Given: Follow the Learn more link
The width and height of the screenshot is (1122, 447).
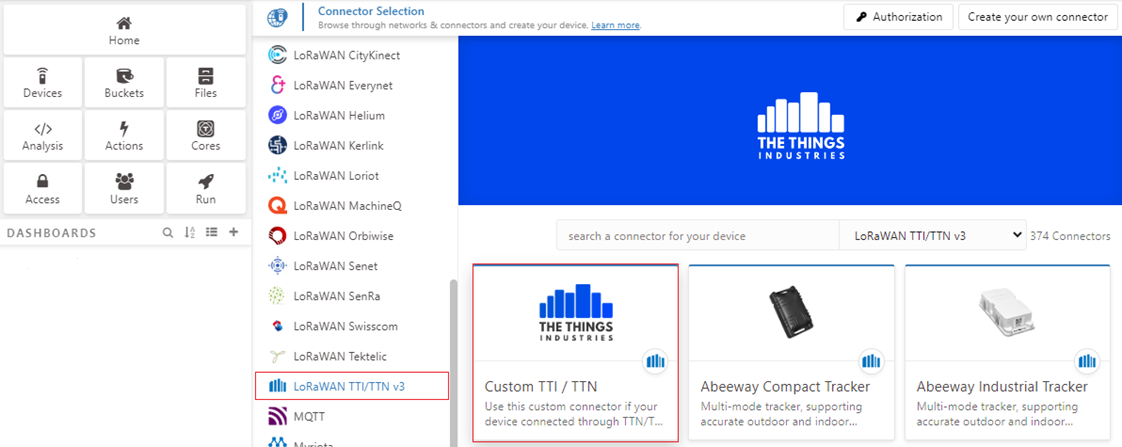Looking at the screenshot, I should pos(615,25).
